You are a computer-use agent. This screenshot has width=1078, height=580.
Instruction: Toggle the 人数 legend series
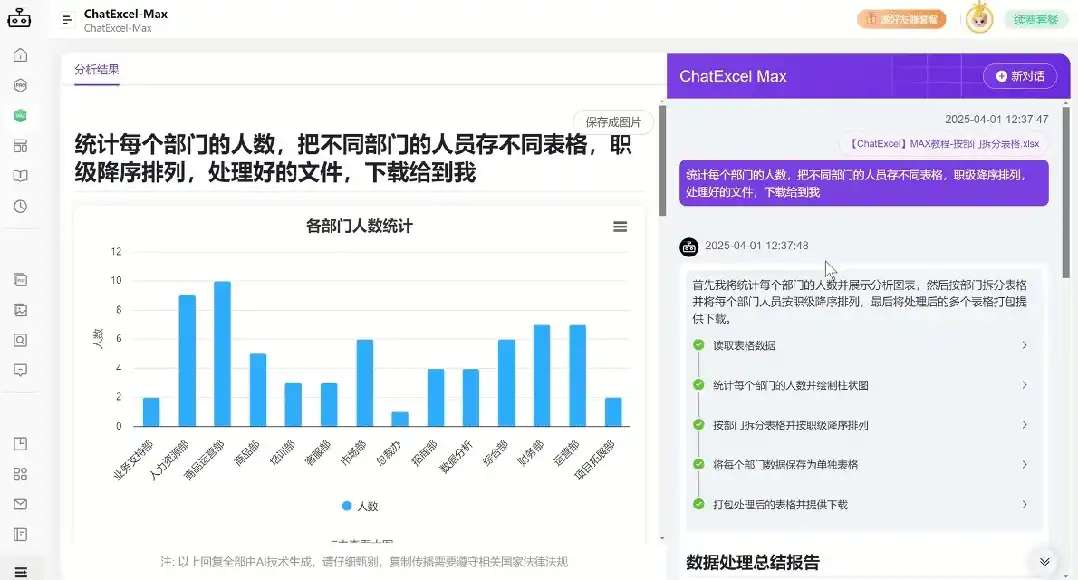coord(360,506)
